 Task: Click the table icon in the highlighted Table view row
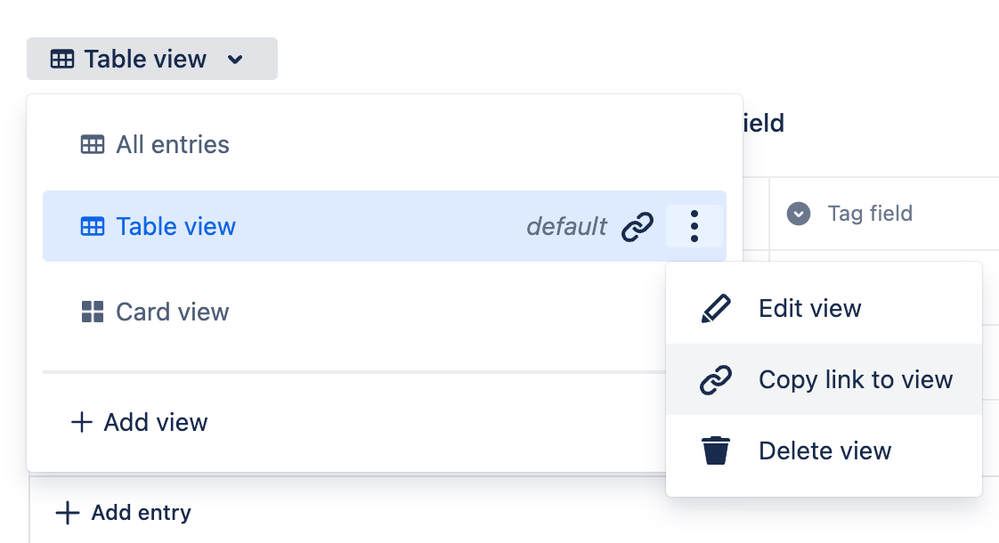92,227
